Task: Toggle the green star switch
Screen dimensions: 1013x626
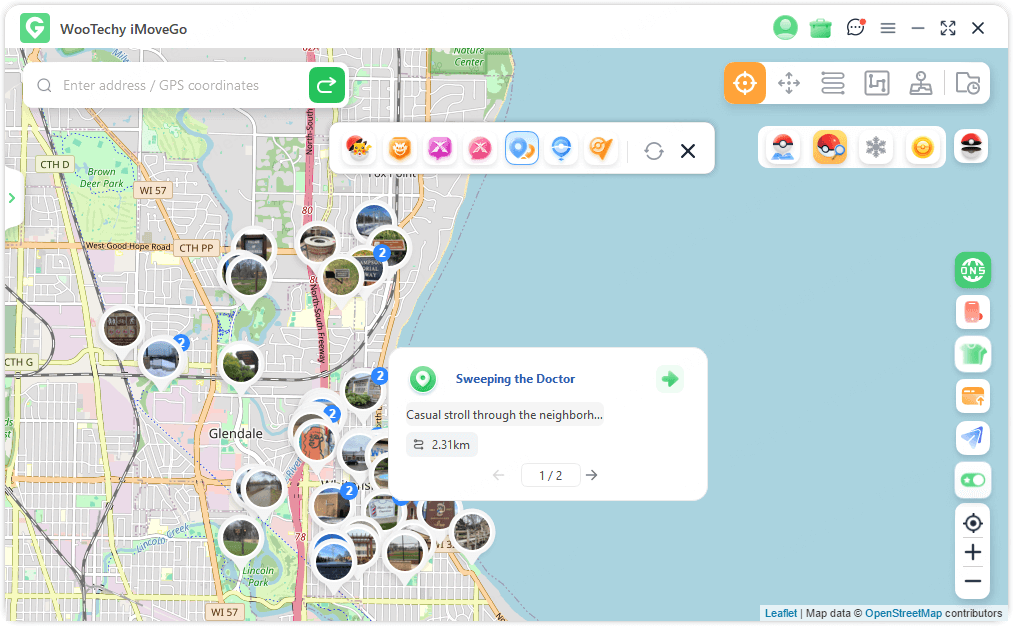Action: (x=972, y=480)
